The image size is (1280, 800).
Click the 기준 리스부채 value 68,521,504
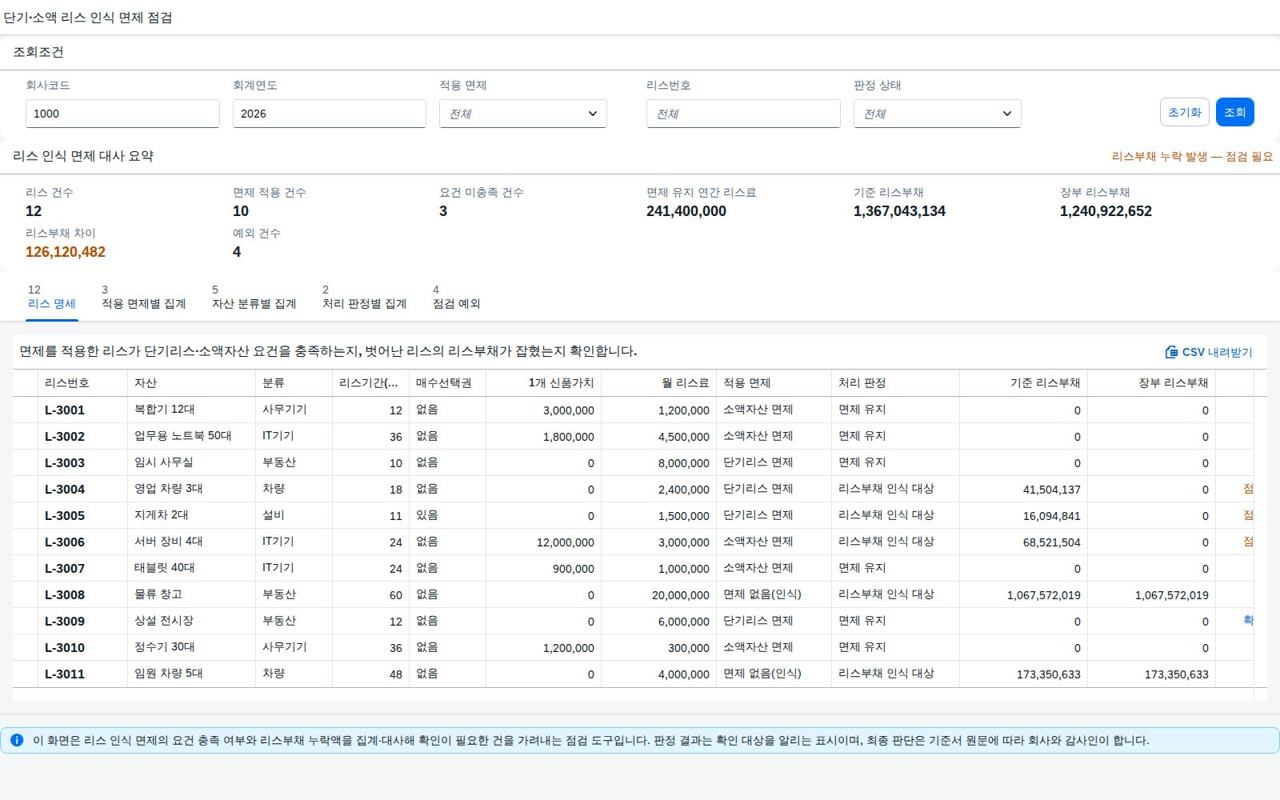point(1052,543)
